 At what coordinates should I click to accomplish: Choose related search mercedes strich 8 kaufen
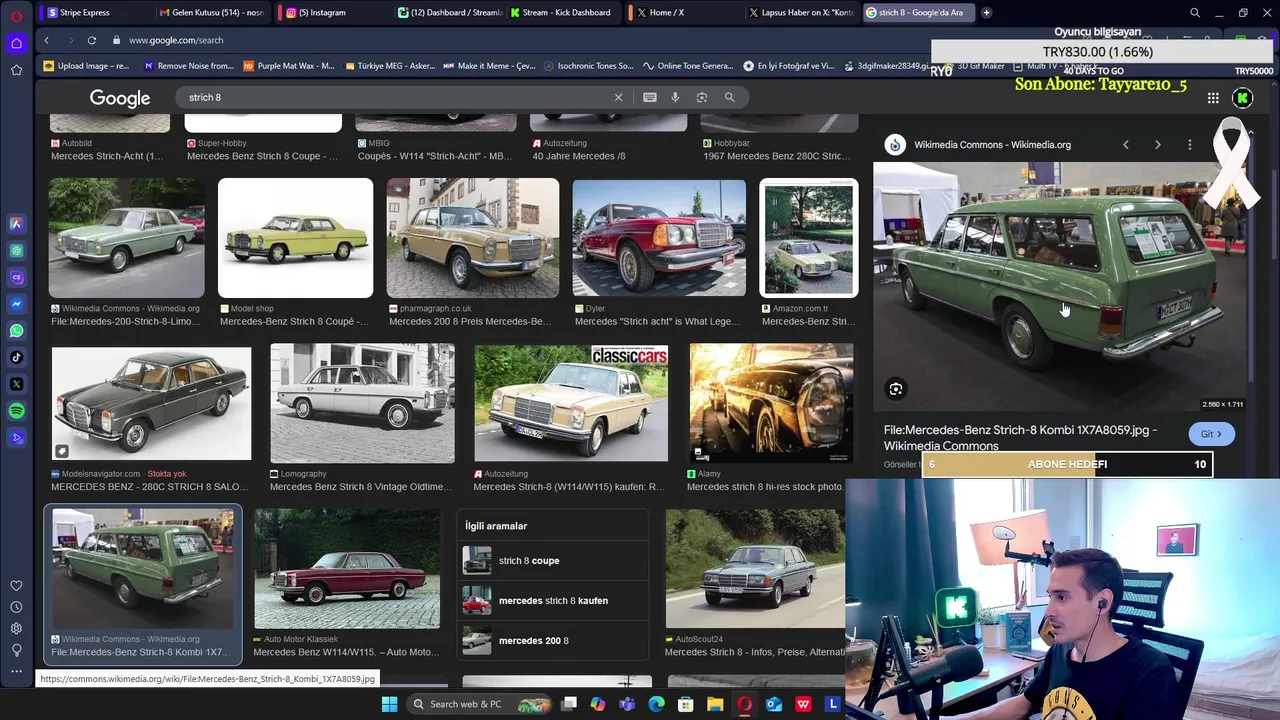[x=553, y=601]
